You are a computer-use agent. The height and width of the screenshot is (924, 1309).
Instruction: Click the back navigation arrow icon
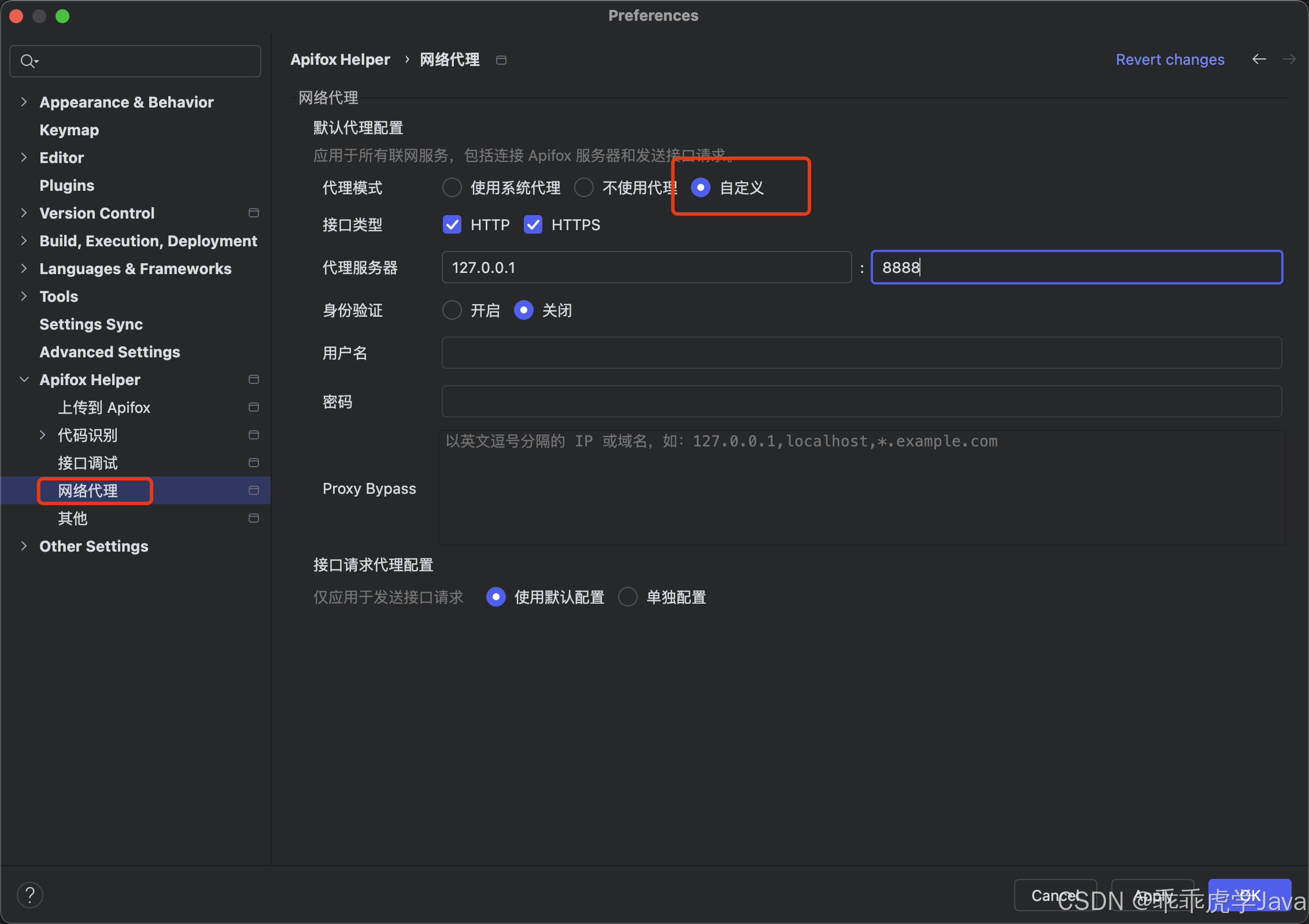[x=1259, y=59]
